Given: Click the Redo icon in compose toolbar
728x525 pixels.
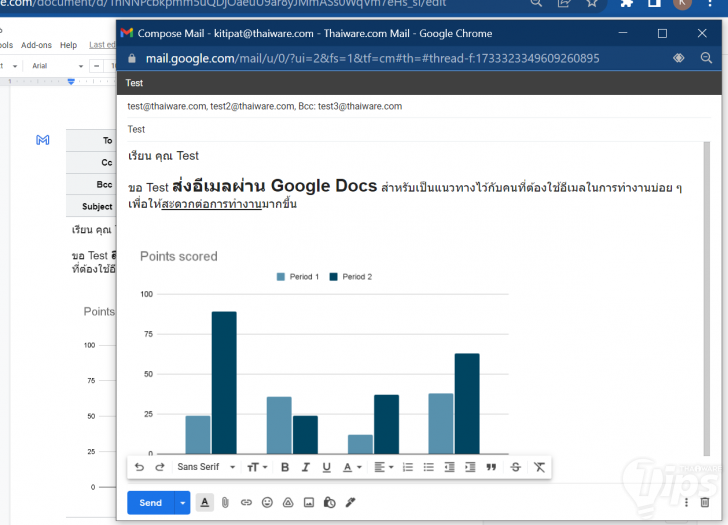Looking at the screenshot, I should tap(160, 467).
